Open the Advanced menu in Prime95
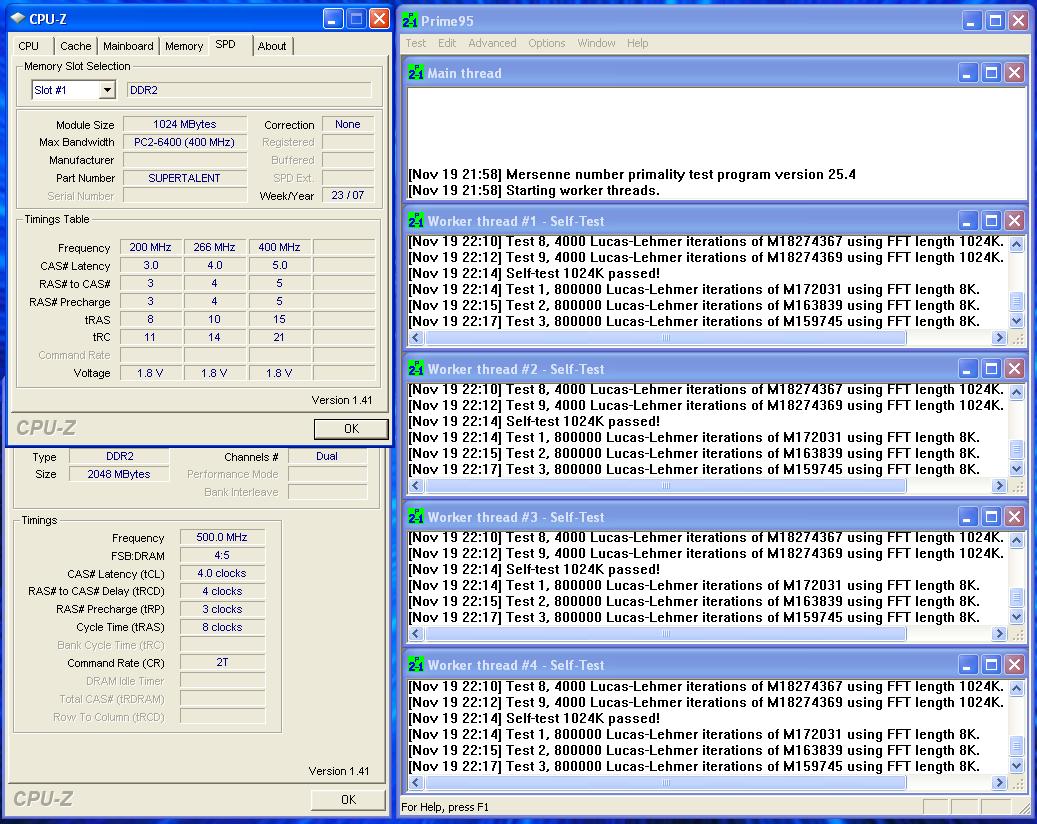The height and width of the screenshot is (824, 1037). coord(492,43)
